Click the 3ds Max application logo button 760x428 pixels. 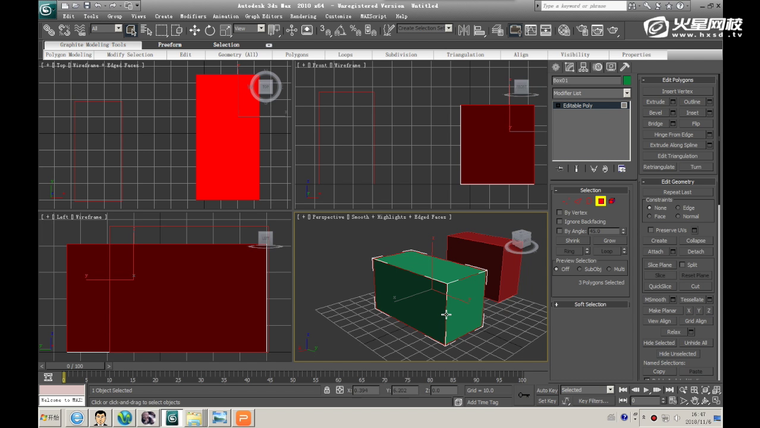48,9
